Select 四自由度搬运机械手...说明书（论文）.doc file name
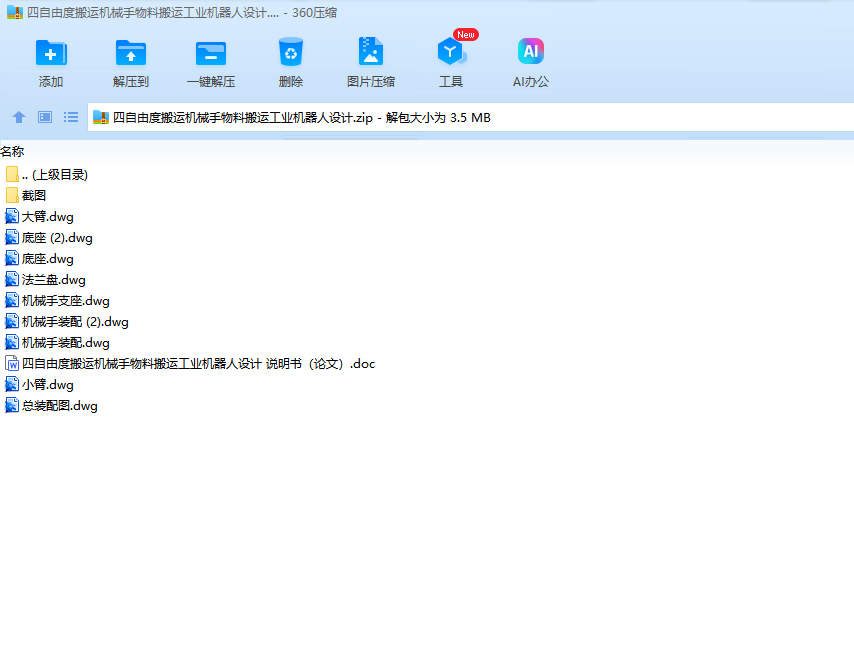 point(198,363)
